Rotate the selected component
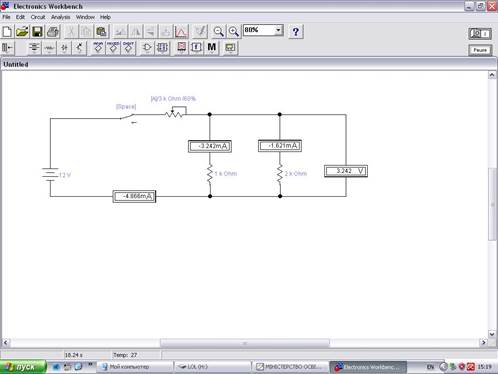This screenshot has height=374, width=498. click(120, 32)
